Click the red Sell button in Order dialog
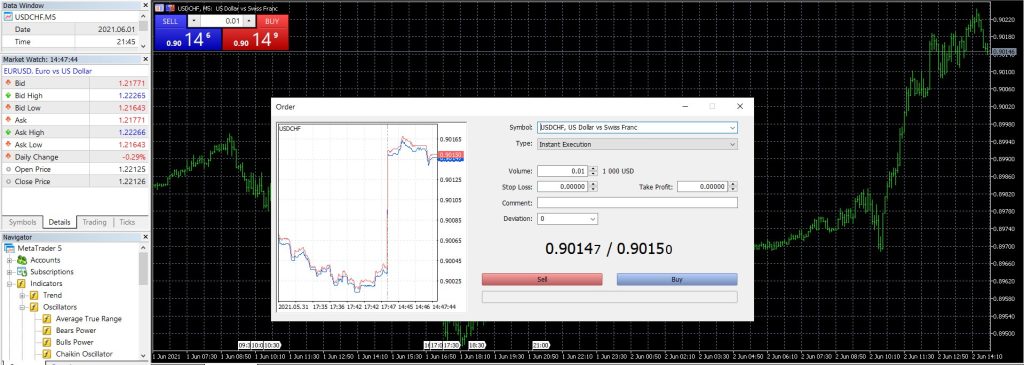1024x365 pixels. click(x=542, y=279)
